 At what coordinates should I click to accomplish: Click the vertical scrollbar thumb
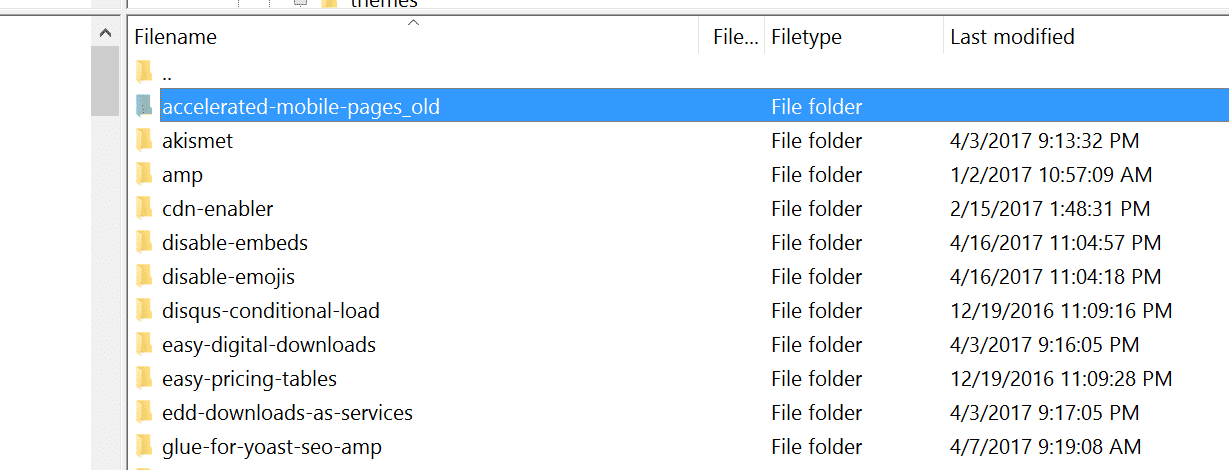click(106, 82)
